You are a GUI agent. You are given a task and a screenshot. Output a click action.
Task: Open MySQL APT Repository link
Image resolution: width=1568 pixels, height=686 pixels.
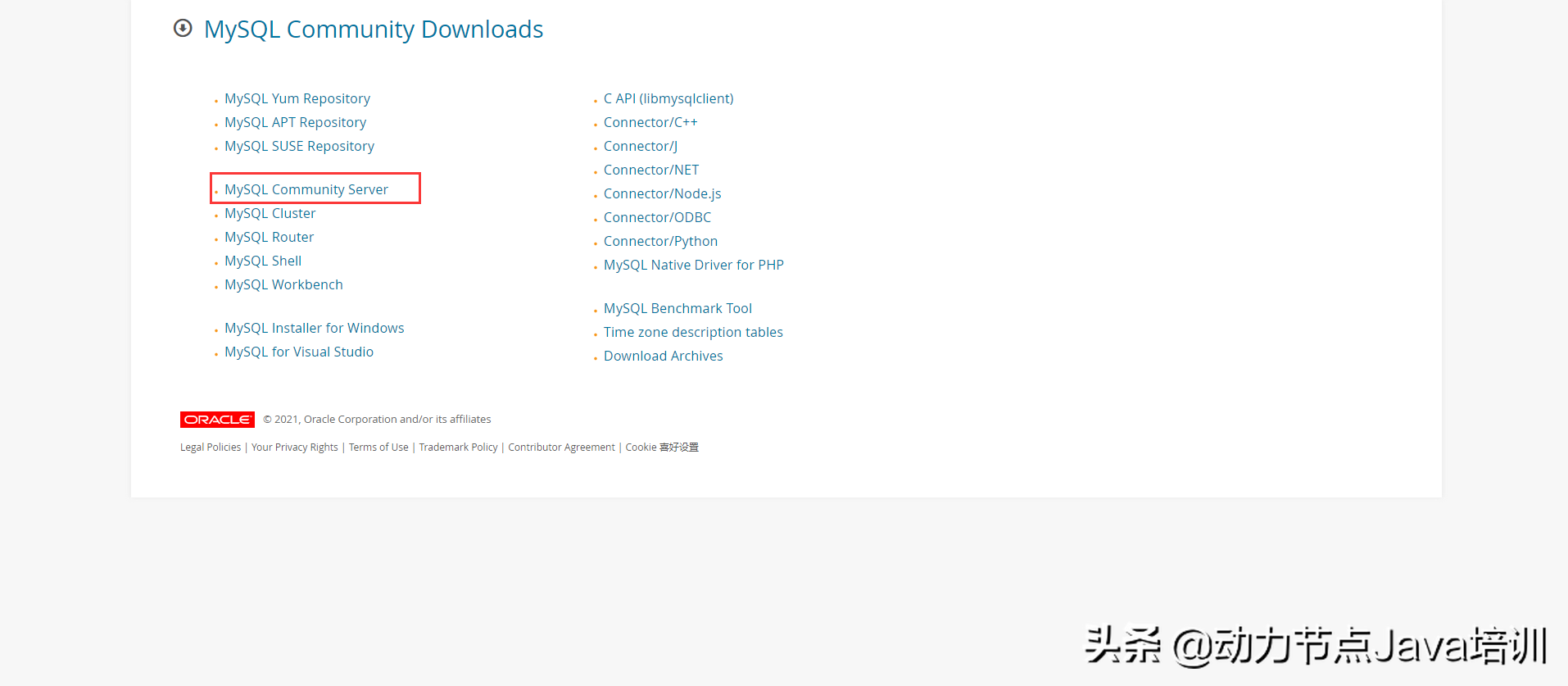[x=295, y=122]
